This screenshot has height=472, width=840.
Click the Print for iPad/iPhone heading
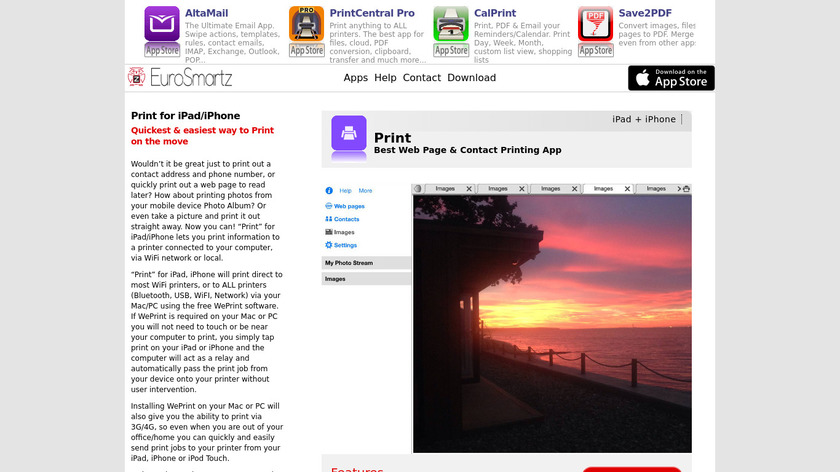click(x=185, y=116)
